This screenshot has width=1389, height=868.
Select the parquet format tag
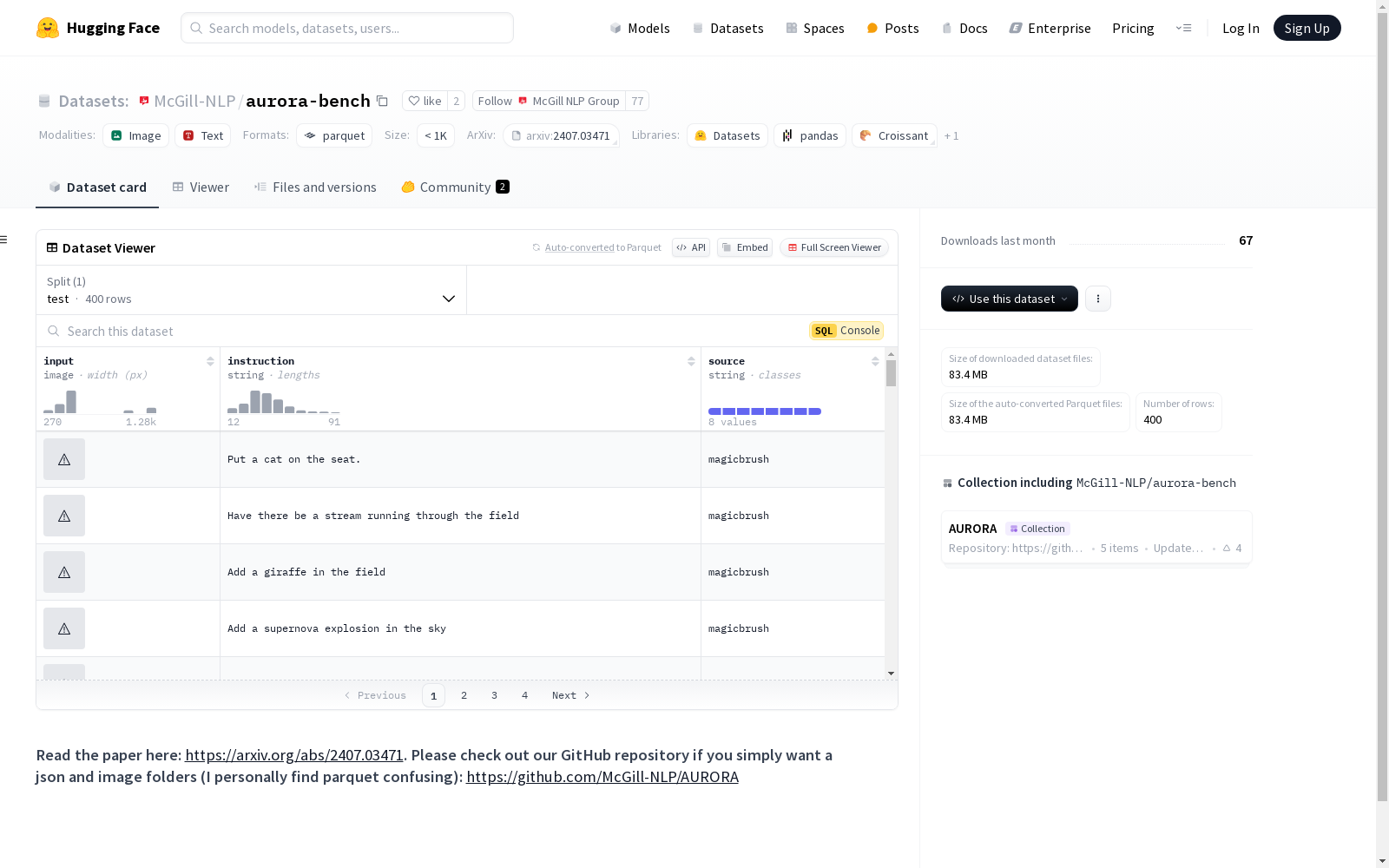point(334,135)
